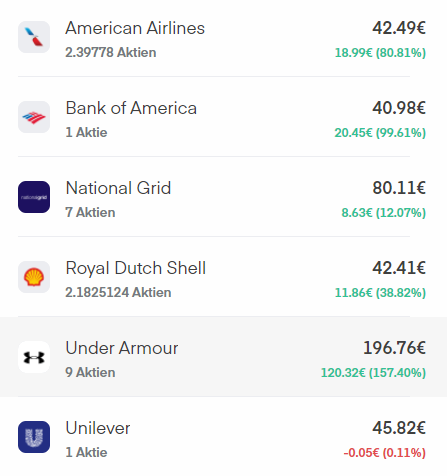Click the Royal Dutch Shell logo icon

(x=34, y=277)
